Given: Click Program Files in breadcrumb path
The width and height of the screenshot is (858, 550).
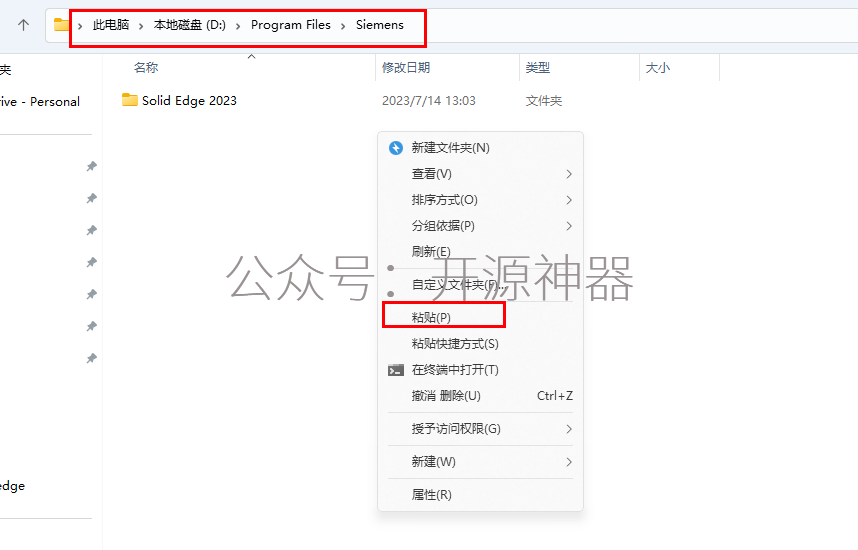Looking at the screenshot, I should [x=290, y=25].
